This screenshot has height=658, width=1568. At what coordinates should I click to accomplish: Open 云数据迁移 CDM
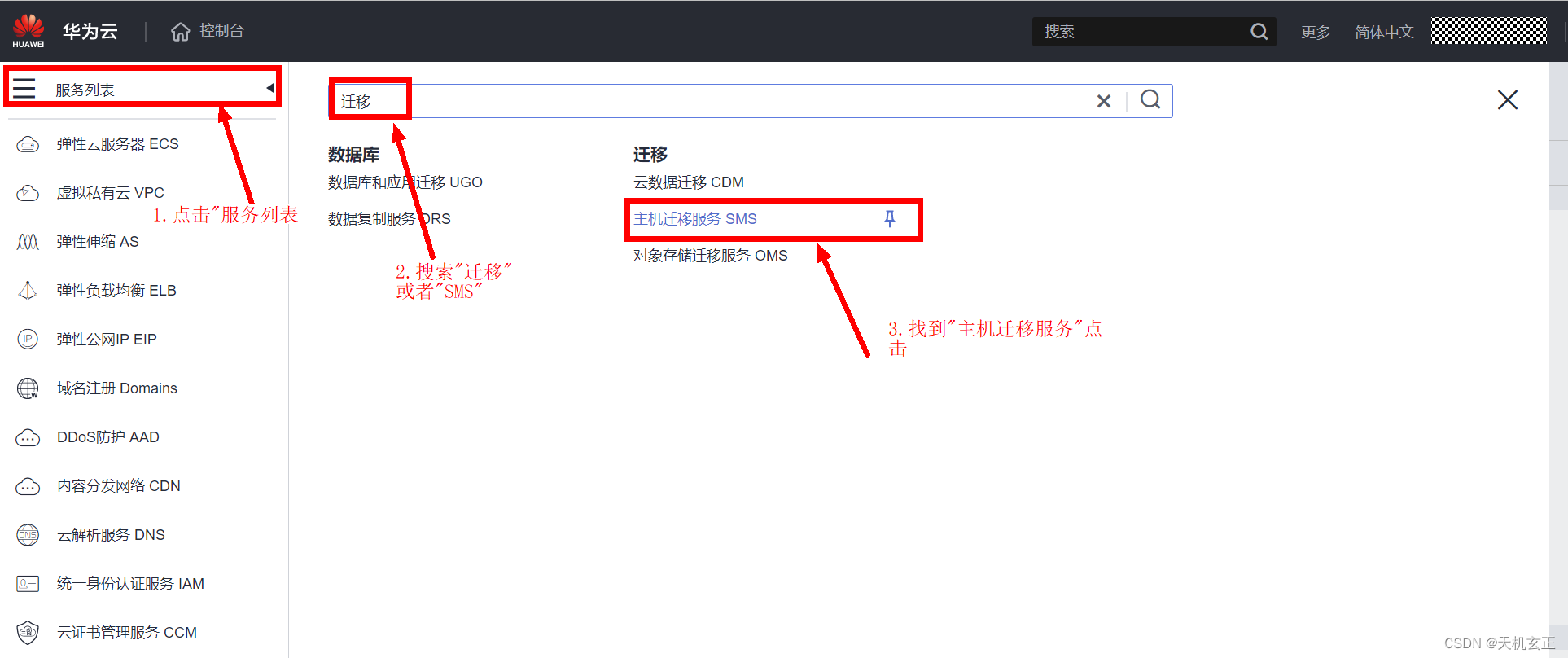point(689,182)
